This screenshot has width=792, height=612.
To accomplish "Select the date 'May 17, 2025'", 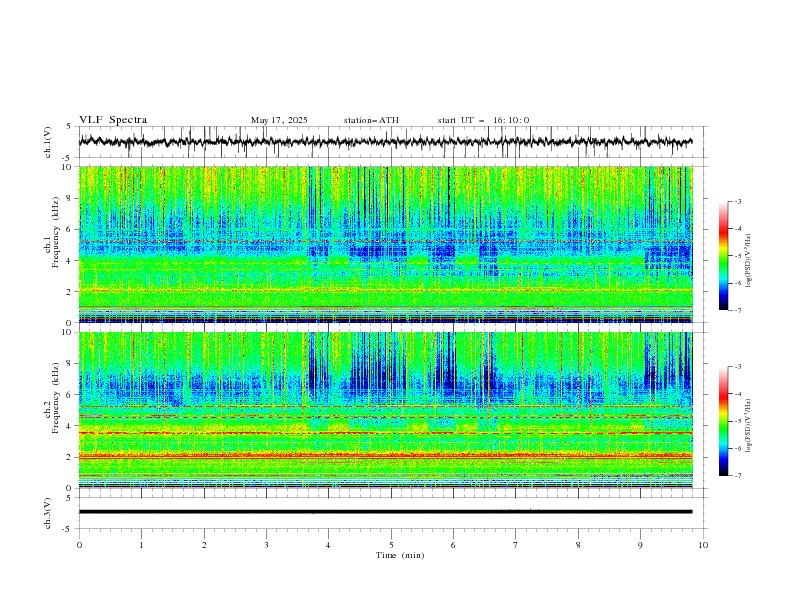I will (279, 120).
